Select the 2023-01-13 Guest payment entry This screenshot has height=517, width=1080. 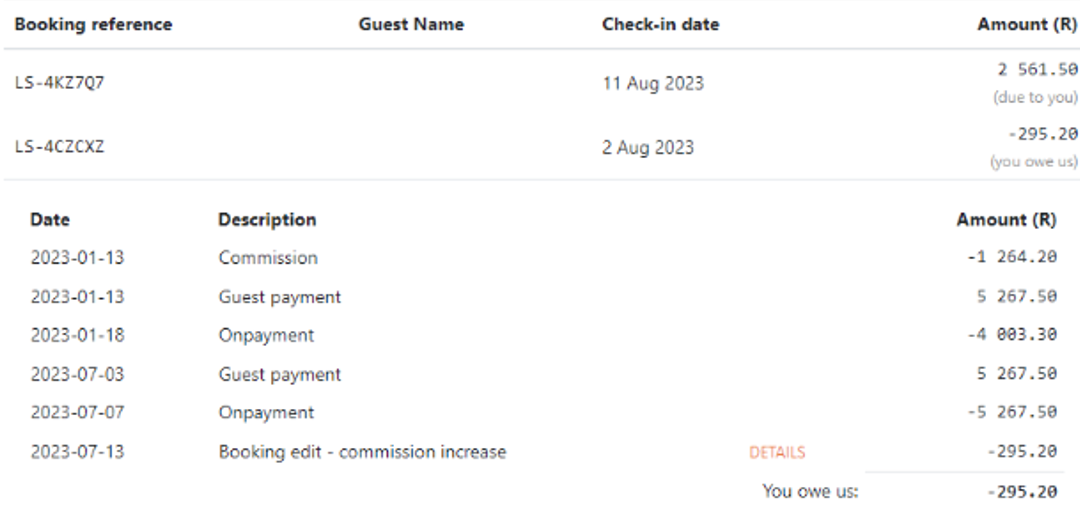click(x=543, y=297)
